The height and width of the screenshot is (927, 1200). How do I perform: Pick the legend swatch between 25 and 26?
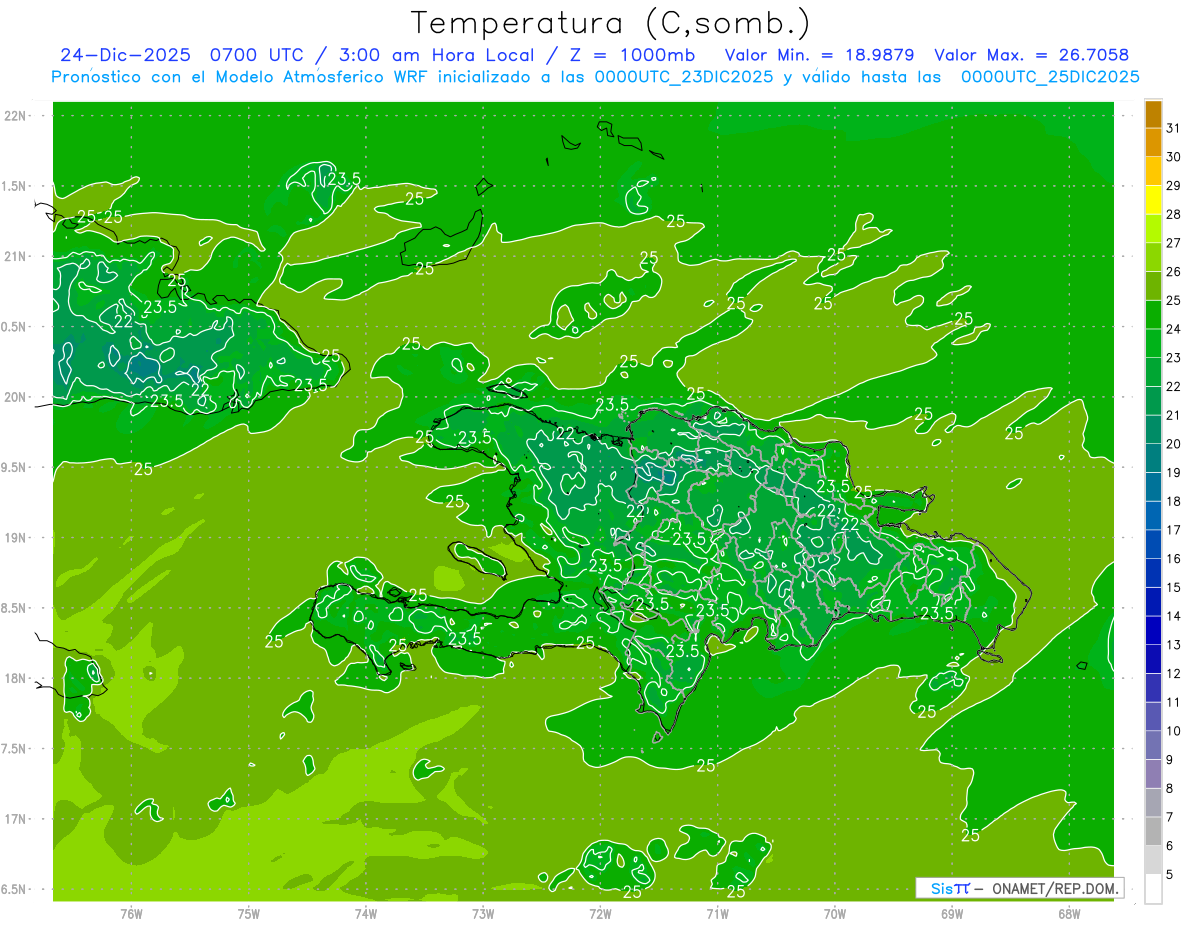(x=1153, y=286)
